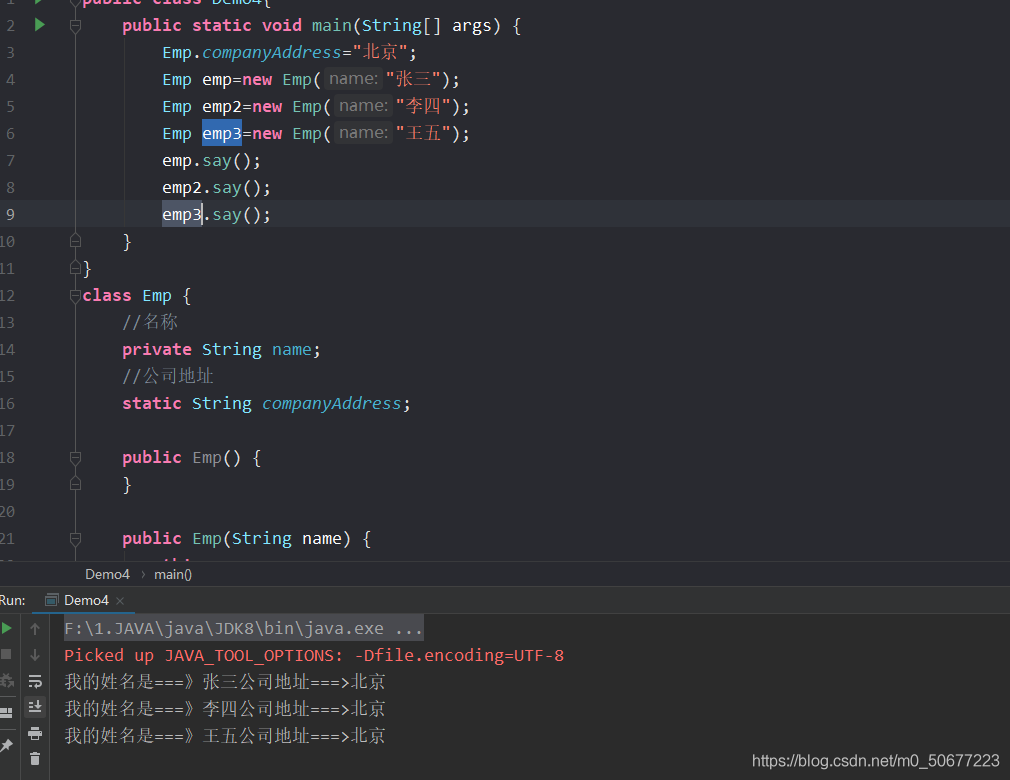The image size is (1010, 780).
Task: Click the highlighted emp3 variable declaration
Action: click(222, 133)
